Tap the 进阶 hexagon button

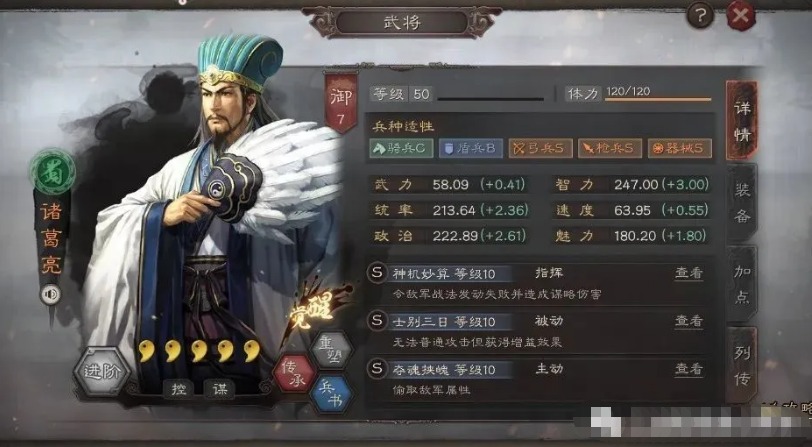coord(102,371)
